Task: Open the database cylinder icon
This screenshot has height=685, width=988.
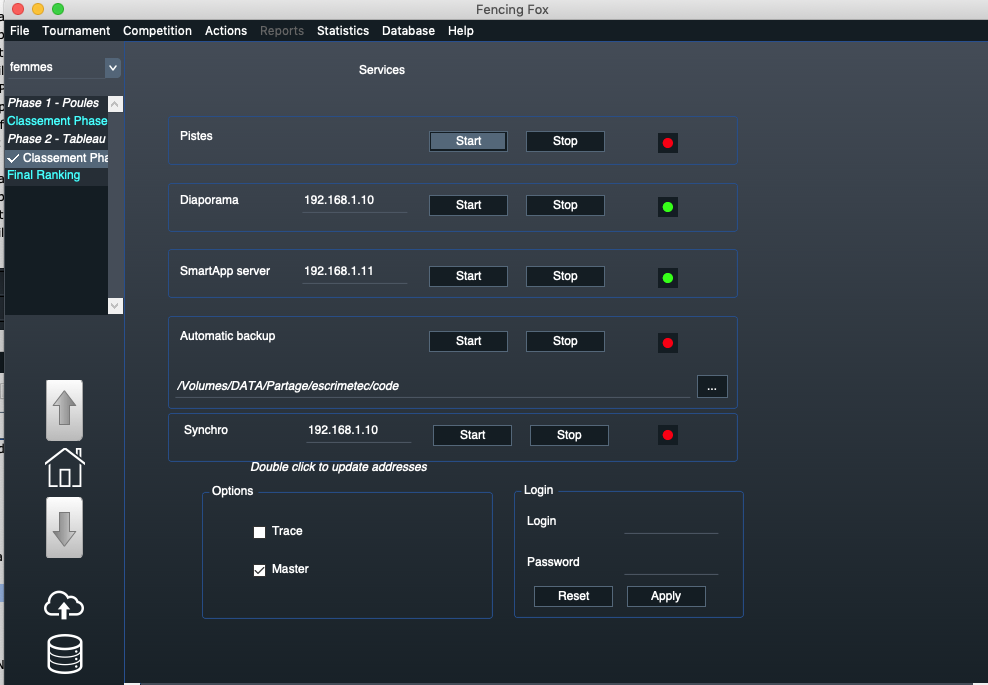Action: 65,653
